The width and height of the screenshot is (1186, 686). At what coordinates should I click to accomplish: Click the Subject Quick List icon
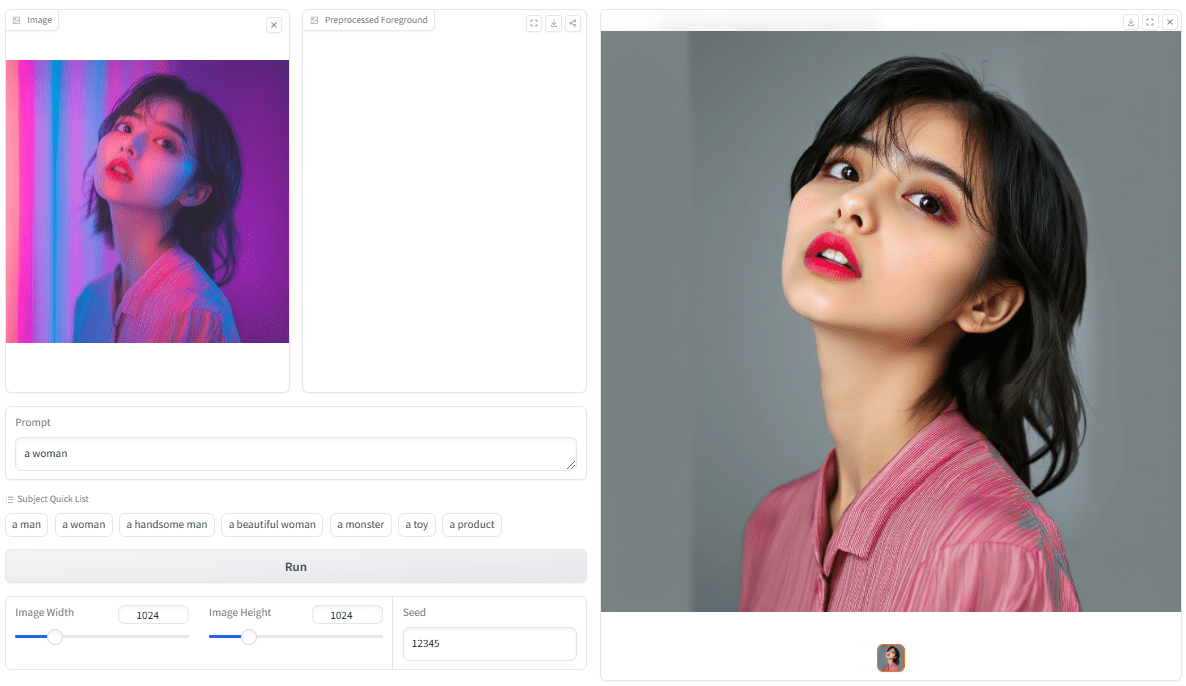(x=10, y=499)
